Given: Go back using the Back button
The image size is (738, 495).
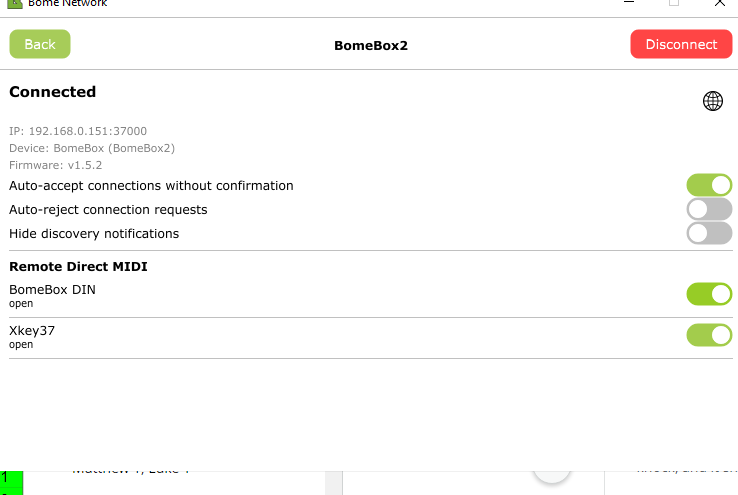Looking at the screenshot, I should 40,44.
